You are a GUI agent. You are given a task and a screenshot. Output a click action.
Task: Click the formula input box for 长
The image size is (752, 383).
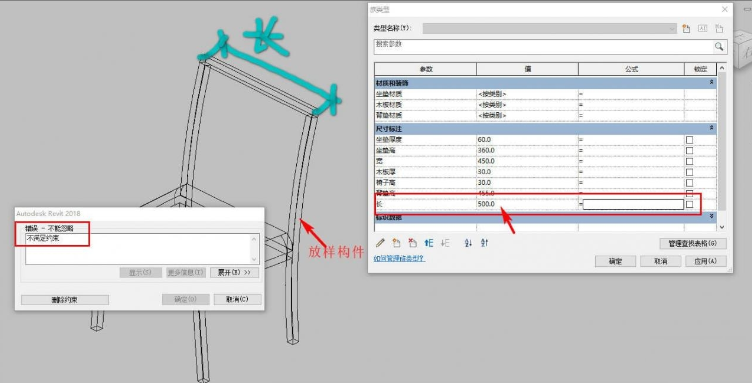coord(633,204)
